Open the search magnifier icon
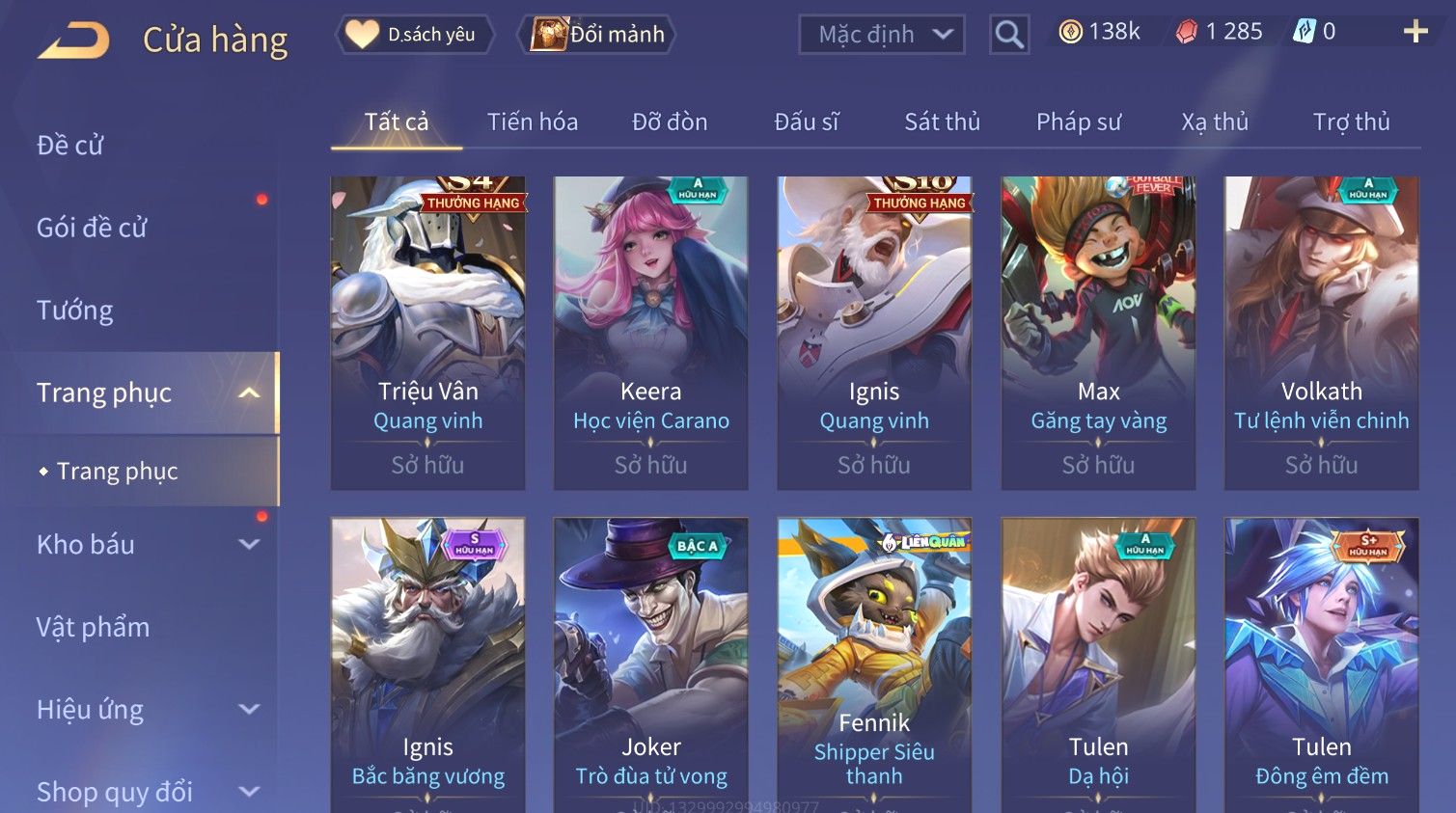Image resolution: width=1456 pixels, height=813 pixels. [x=1009, y=35]
